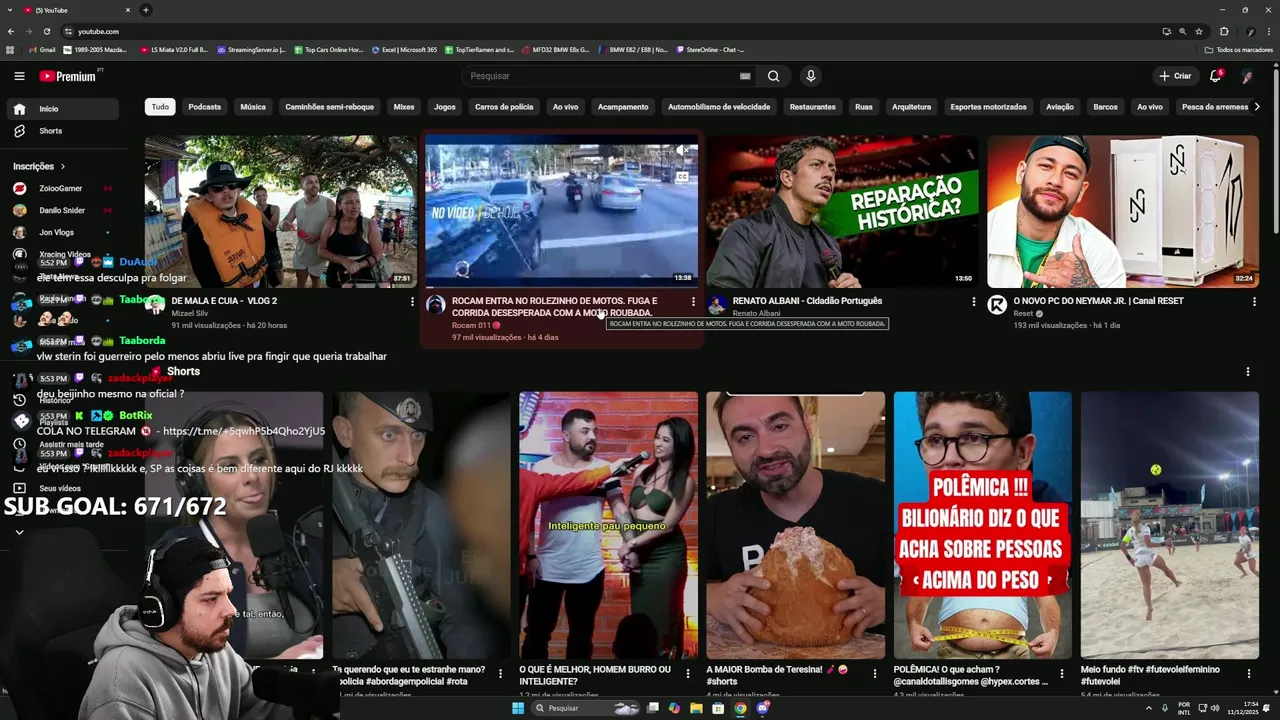Select the Aviação filter chip
The image size is (1280, 720).
pos(1060,107)
